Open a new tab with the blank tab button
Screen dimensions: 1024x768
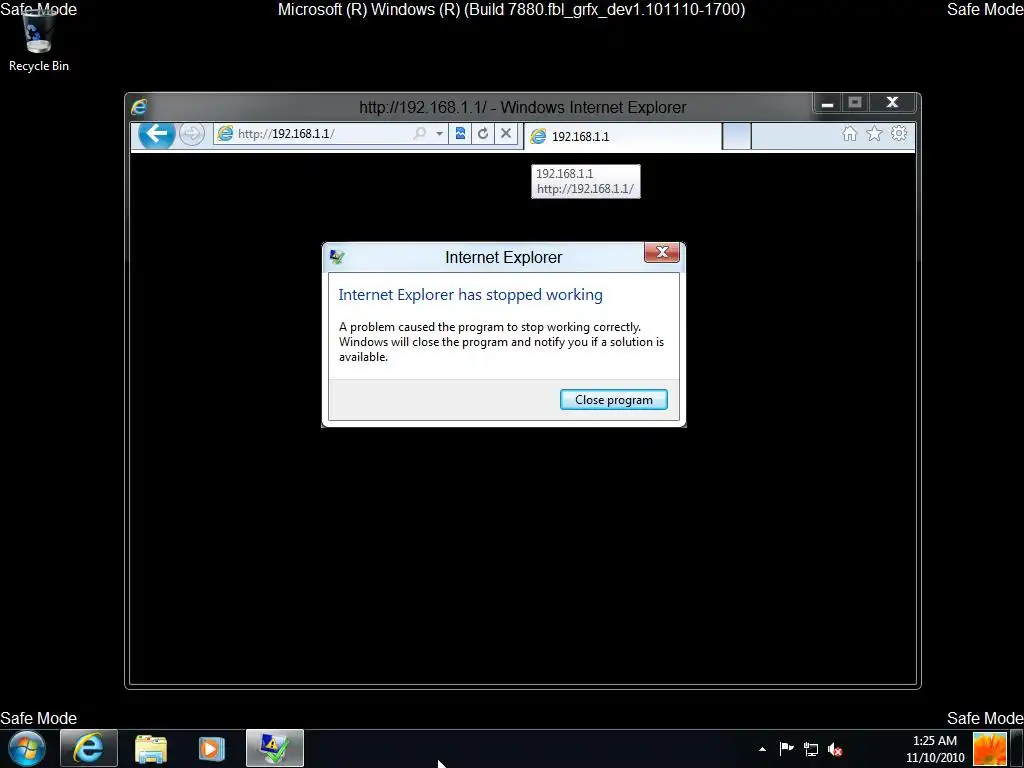737,136
